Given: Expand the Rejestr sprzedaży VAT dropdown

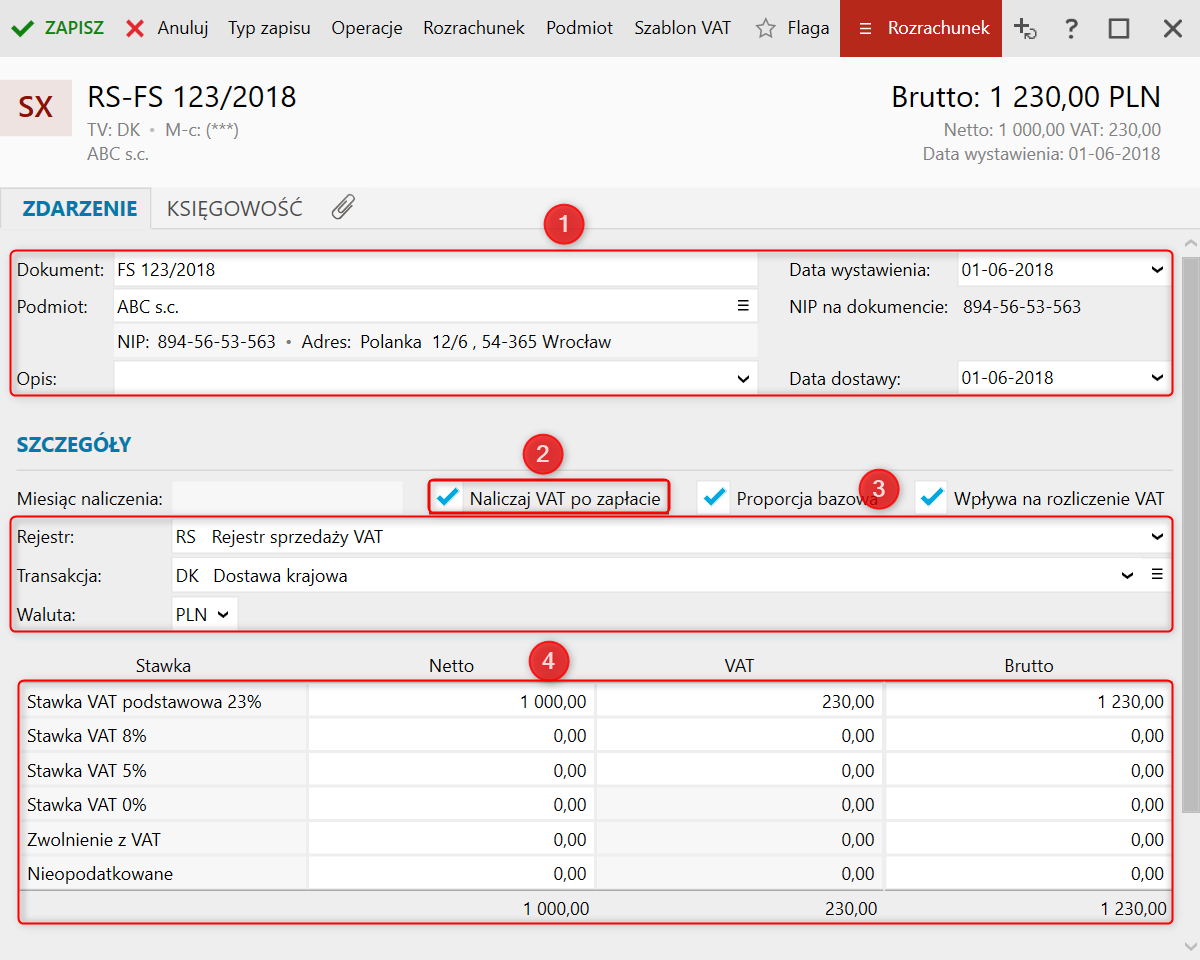Looking at the screenshot, I should [x=1157, y=537].
